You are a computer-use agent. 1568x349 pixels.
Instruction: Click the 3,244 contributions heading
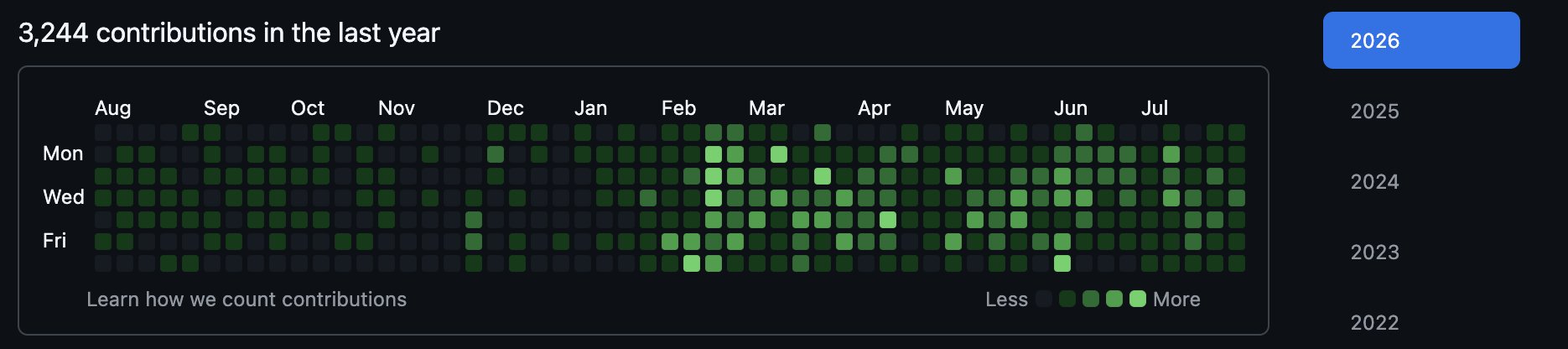click(x=229, y=33)
